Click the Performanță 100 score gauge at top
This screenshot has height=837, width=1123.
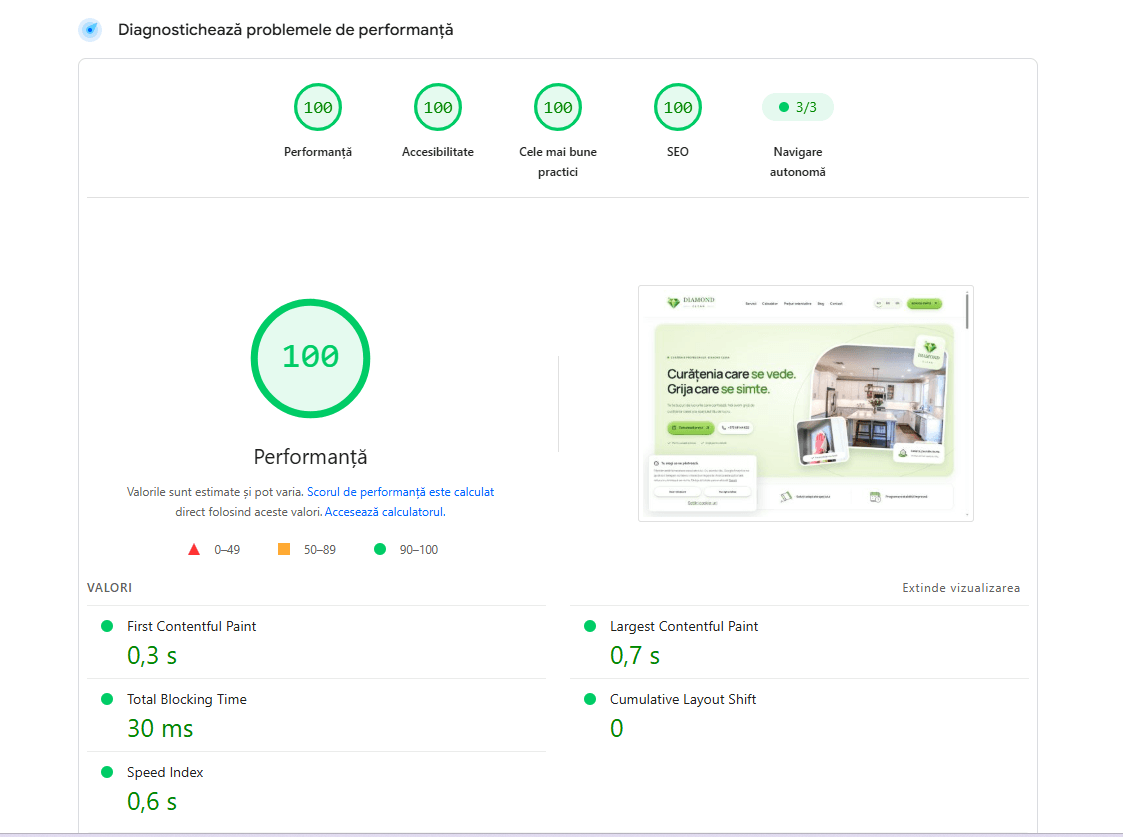[x=318, y=107]
